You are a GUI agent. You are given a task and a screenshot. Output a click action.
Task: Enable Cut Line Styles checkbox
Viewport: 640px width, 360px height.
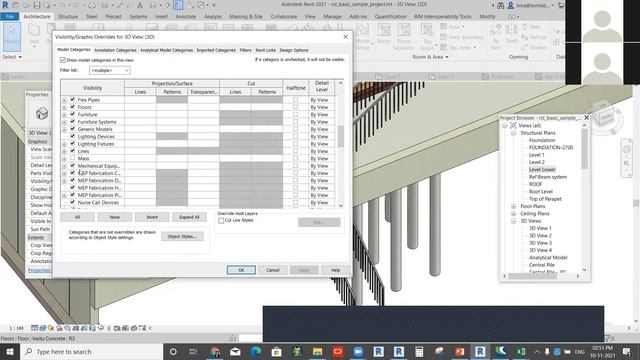coord(221,220)
